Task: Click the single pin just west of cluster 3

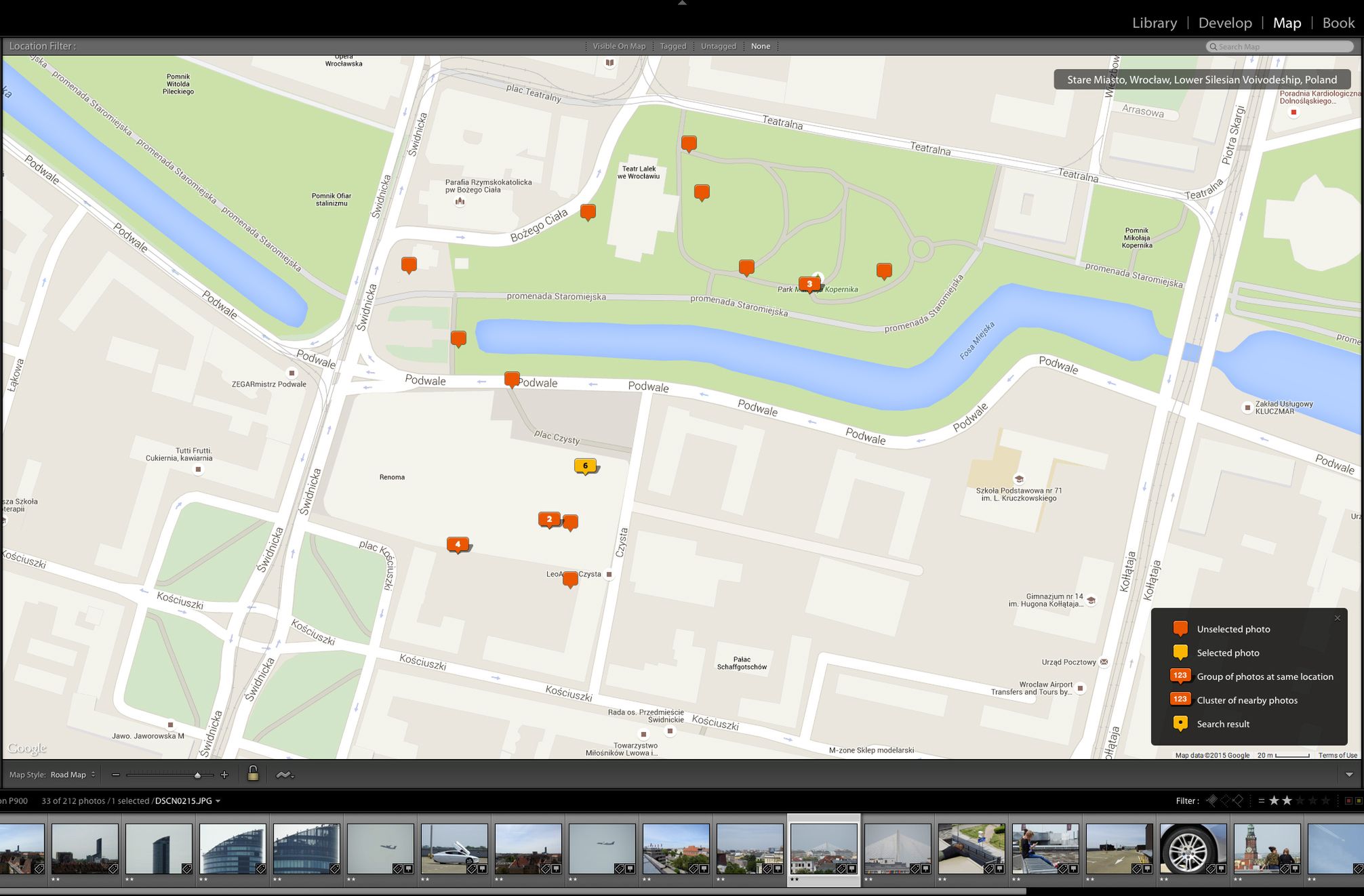Action: (746, 268)
